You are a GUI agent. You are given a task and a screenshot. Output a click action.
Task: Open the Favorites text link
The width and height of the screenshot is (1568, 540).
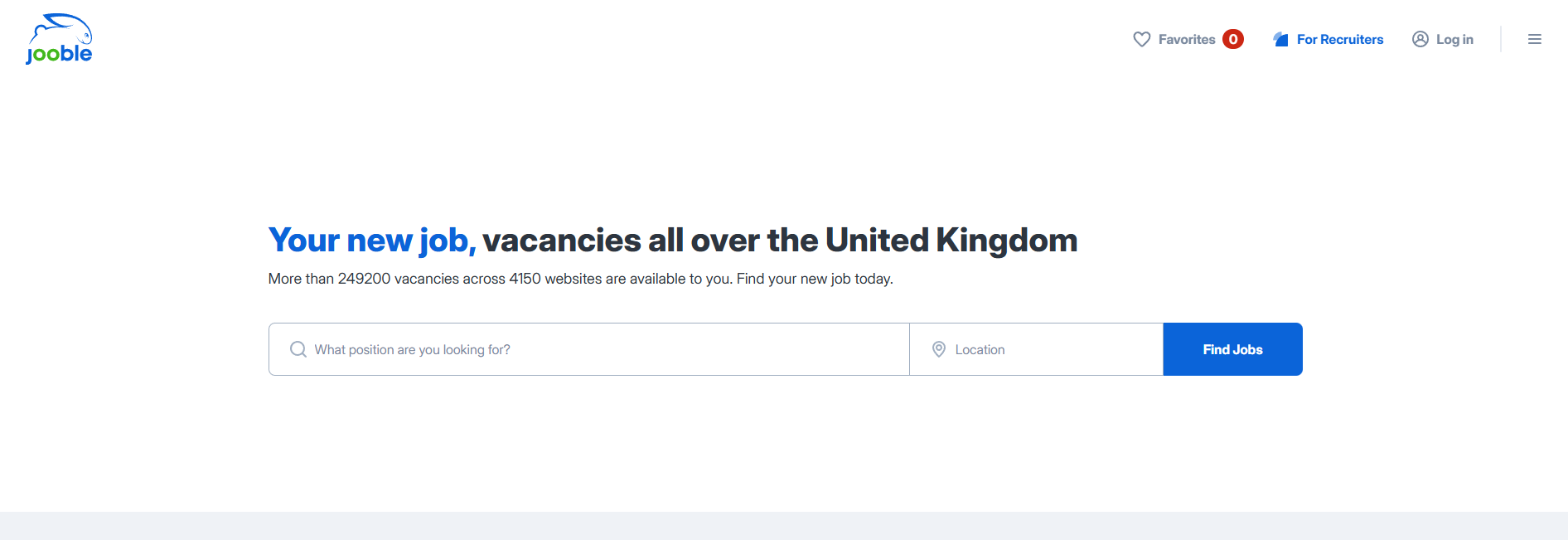1186,39
